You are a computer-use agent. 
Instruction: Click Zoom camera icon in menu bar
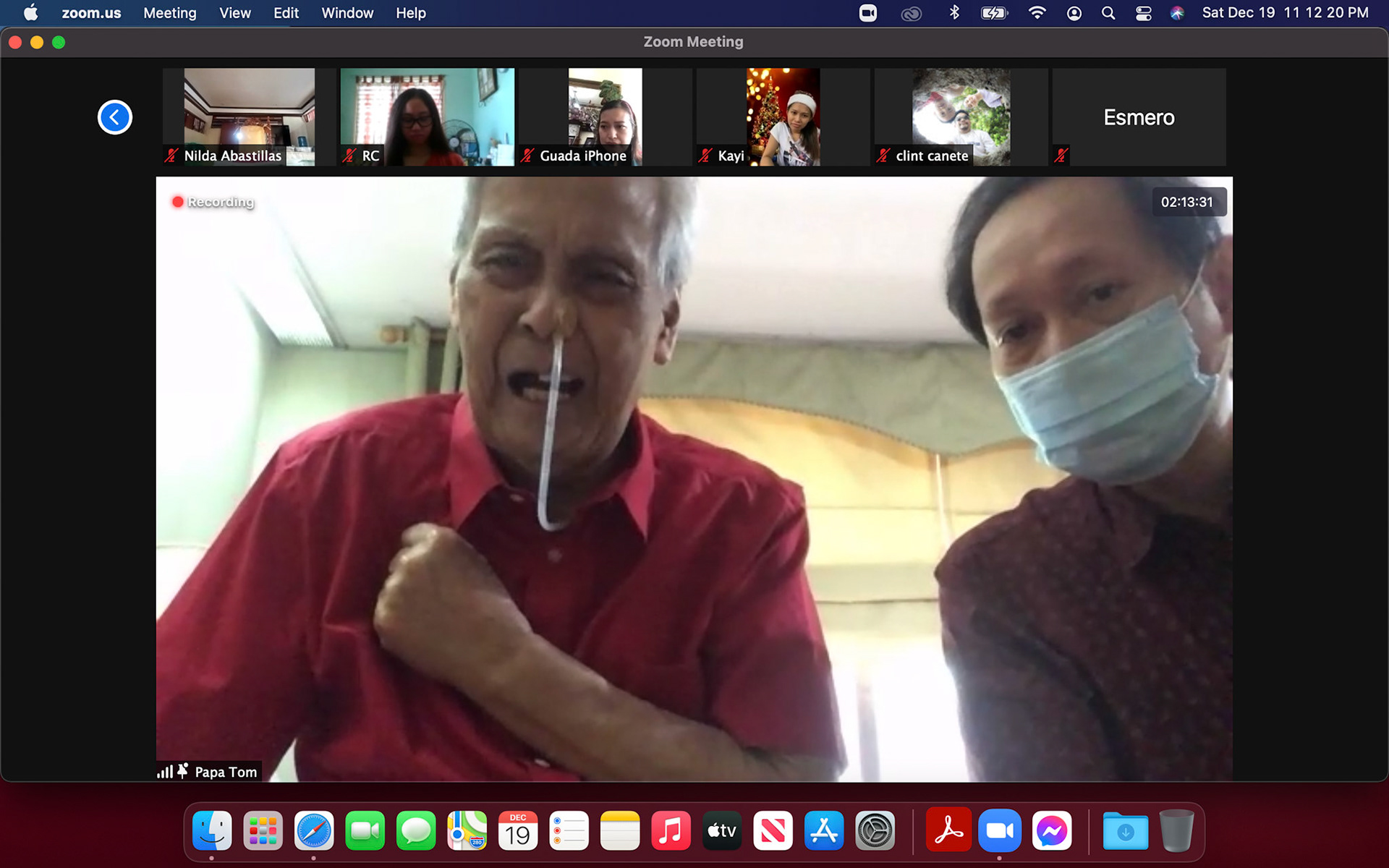pos(867,13)
